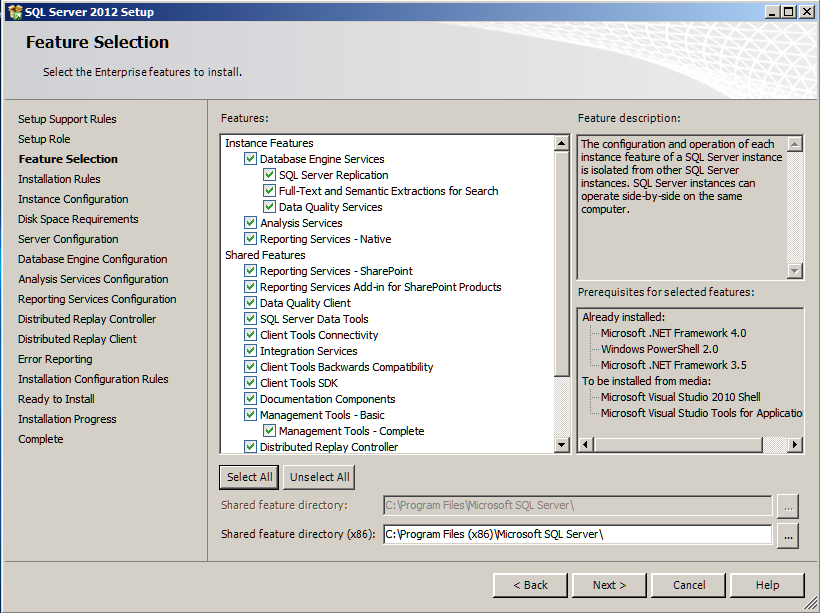
Task: Uncheck Database Engine Services feature
Action: (x=251, y=159)
